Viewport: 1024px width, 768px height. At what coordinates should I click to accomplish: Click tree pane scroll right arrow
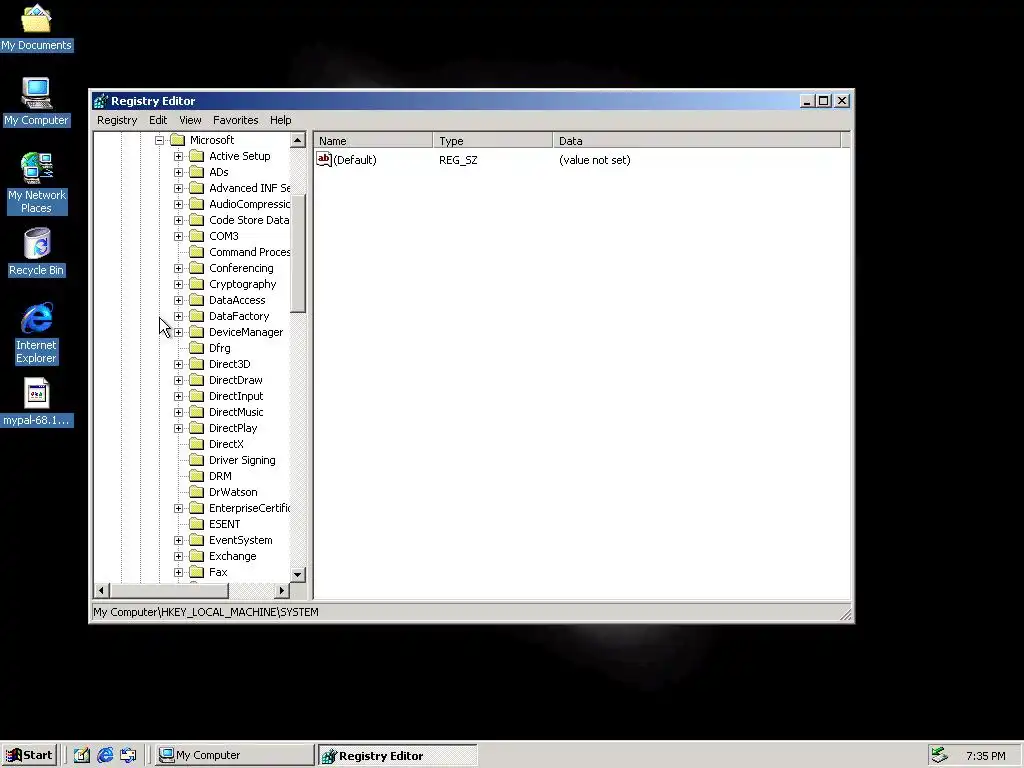tap(281, 590)
